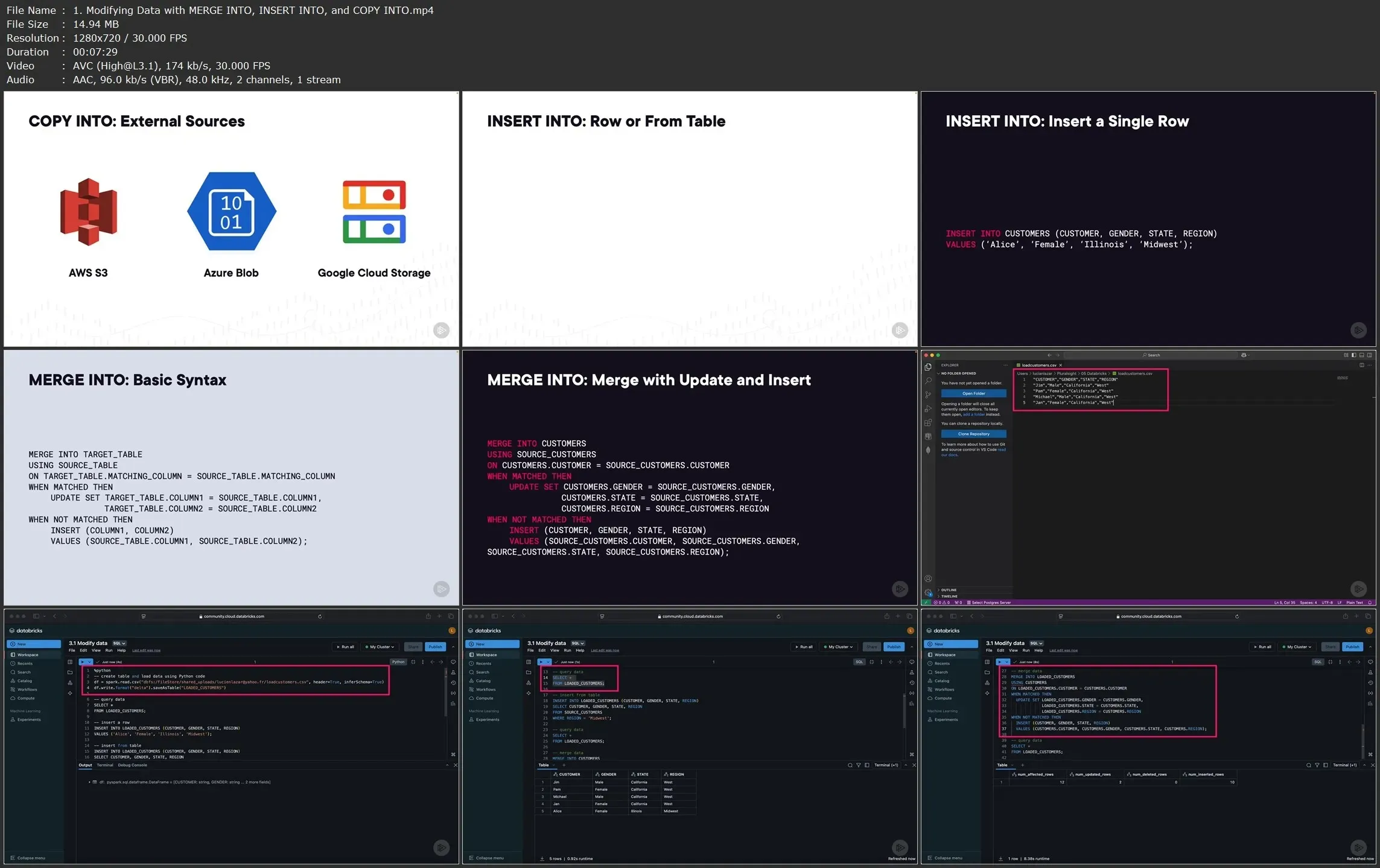
Task: Open My Cluster dropdown in merge Databricks frame
Action: pyautogui.click(x=1297, y=647)
